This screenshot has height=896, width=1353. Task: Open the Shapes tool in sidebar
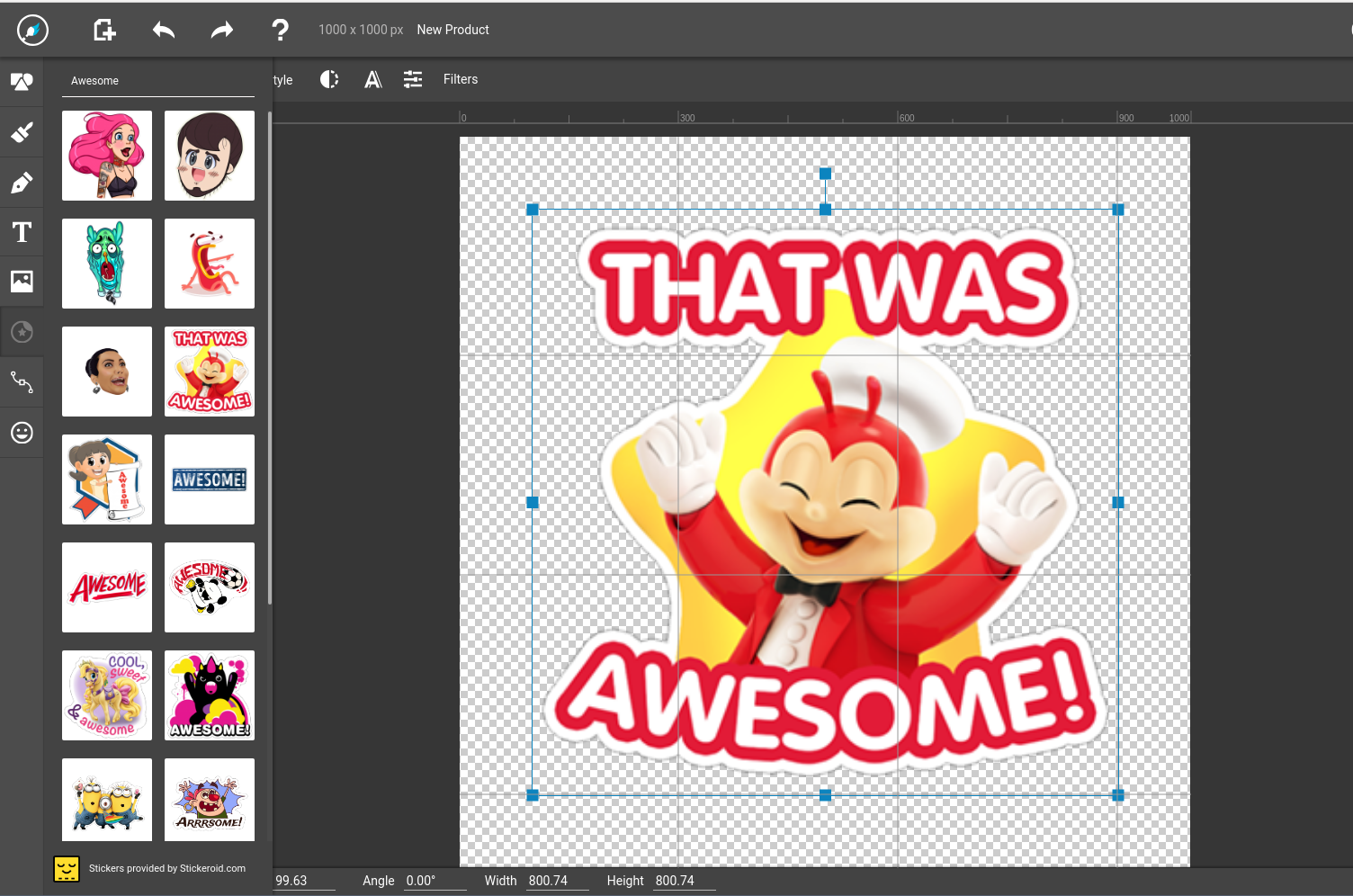coord(22,82)
